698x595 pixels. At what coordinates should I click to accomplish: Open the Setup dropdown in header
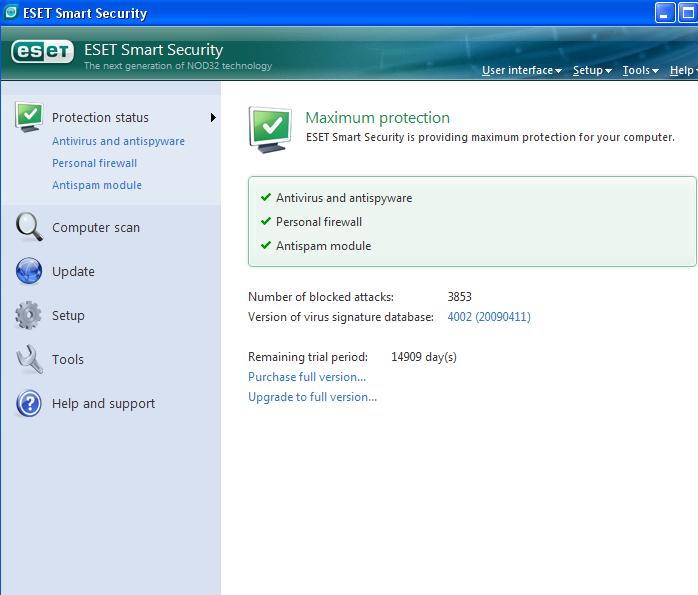(x=592, y=70)
